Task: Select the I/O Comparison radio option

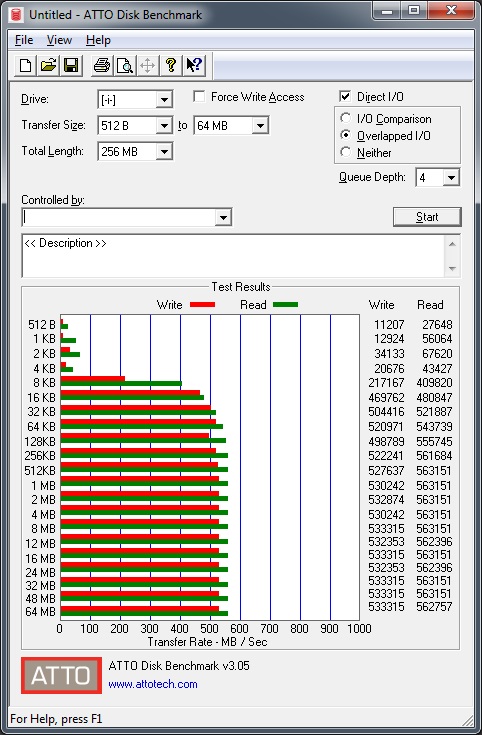Action: pyautogui.click(x=346, y=118)
